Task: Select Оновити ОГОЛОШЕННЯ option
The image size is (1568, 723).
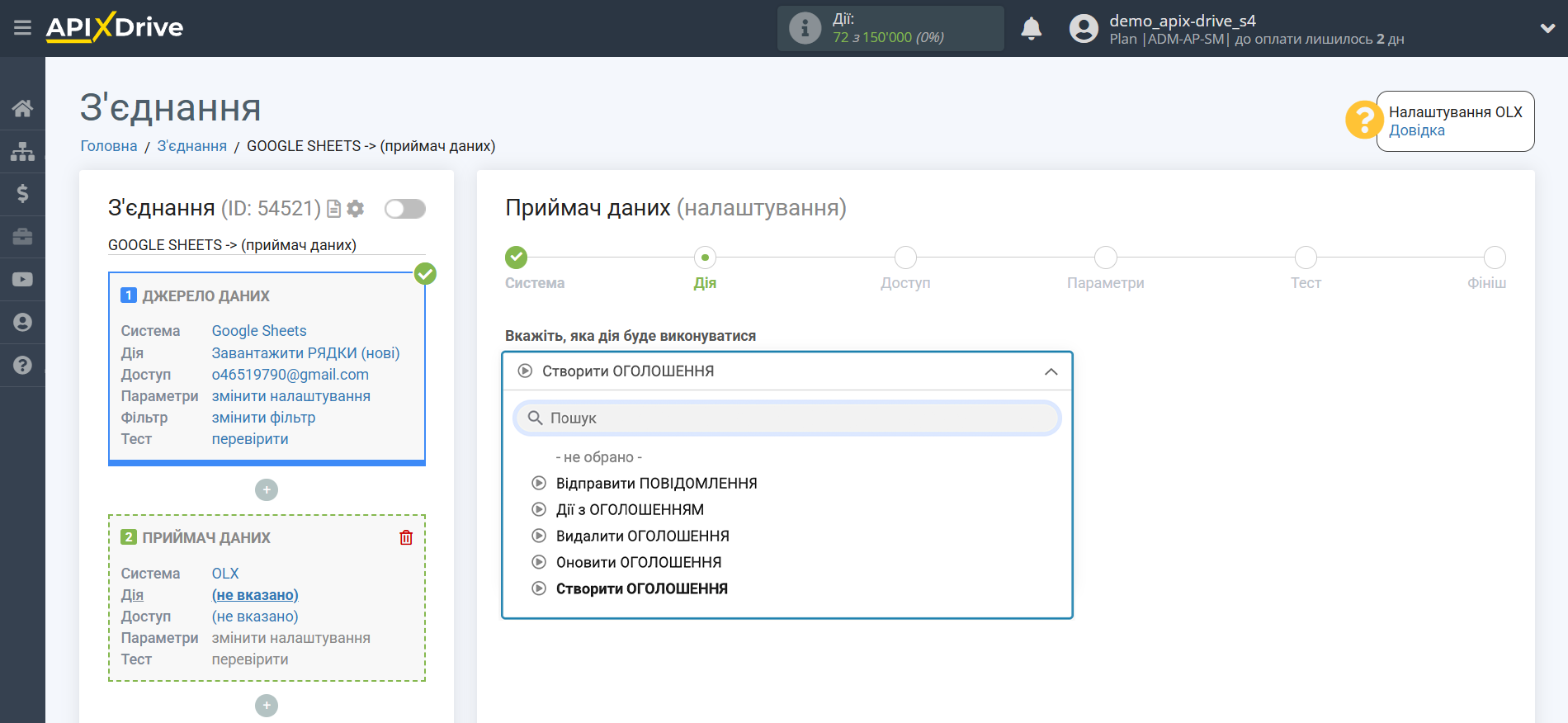Action: [x=638, y=563]
